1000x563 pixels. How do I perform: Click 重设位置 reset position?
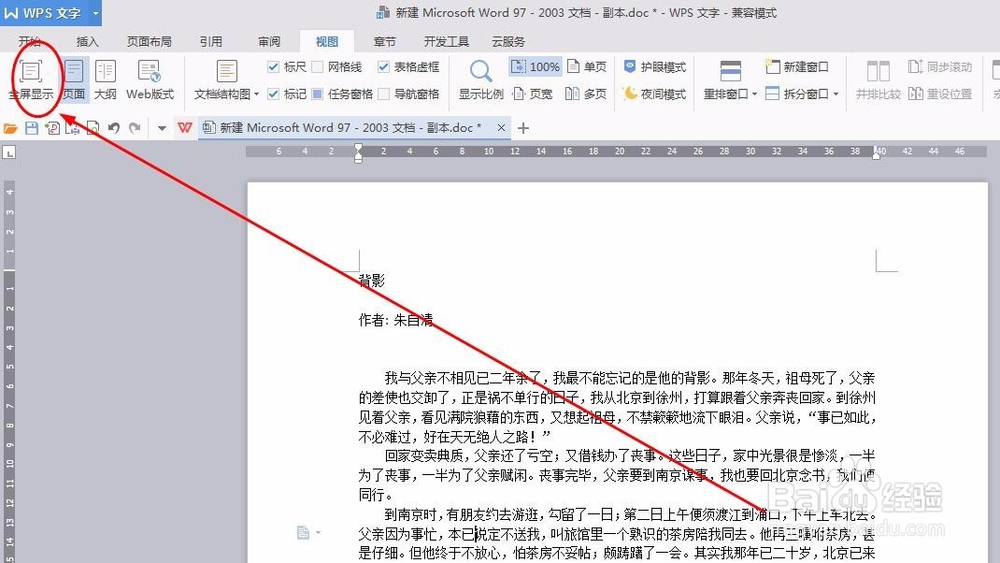(x=940, y=94)
